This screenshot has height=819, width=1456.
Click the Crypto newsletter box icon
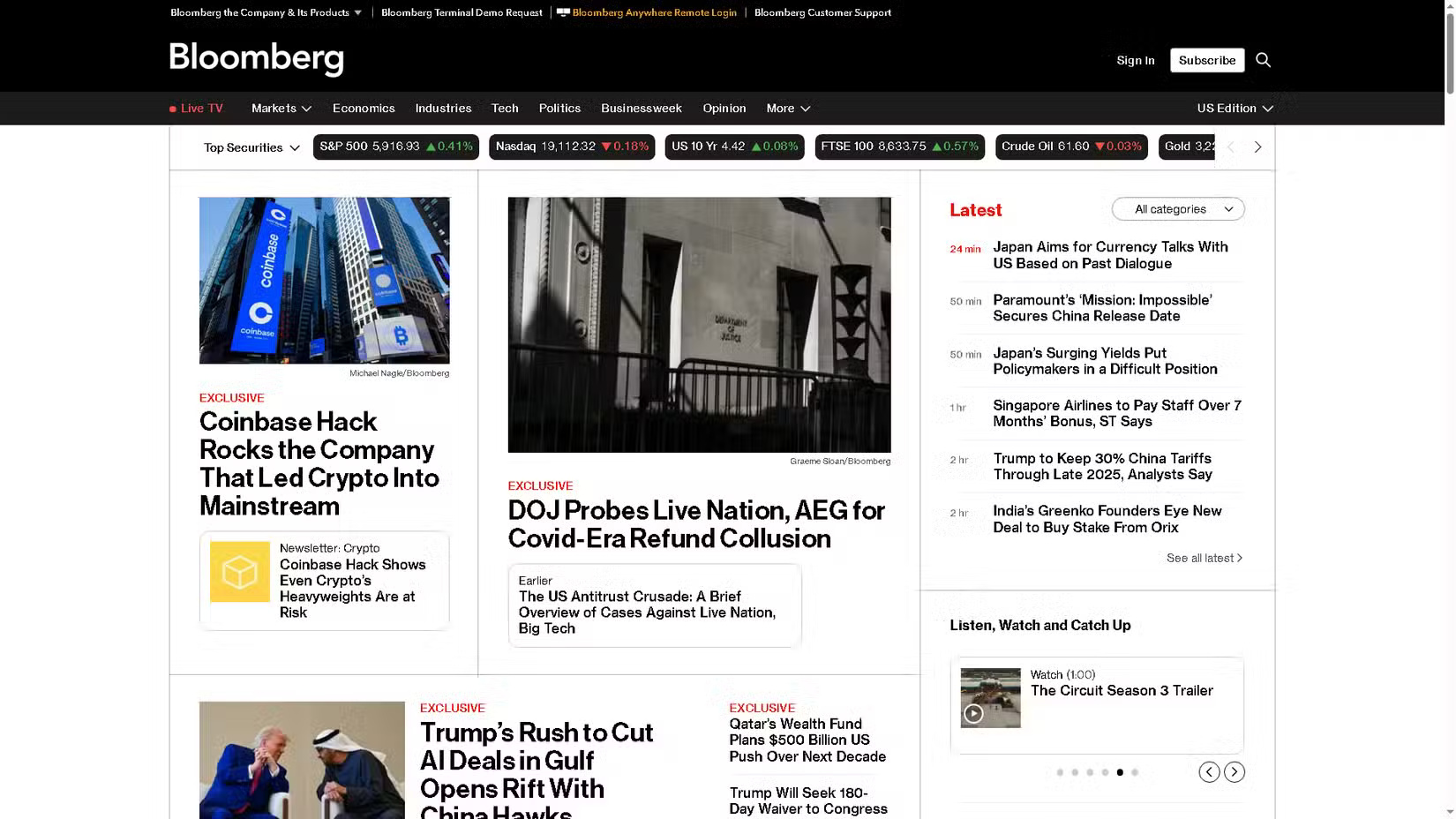coord(239,572)
